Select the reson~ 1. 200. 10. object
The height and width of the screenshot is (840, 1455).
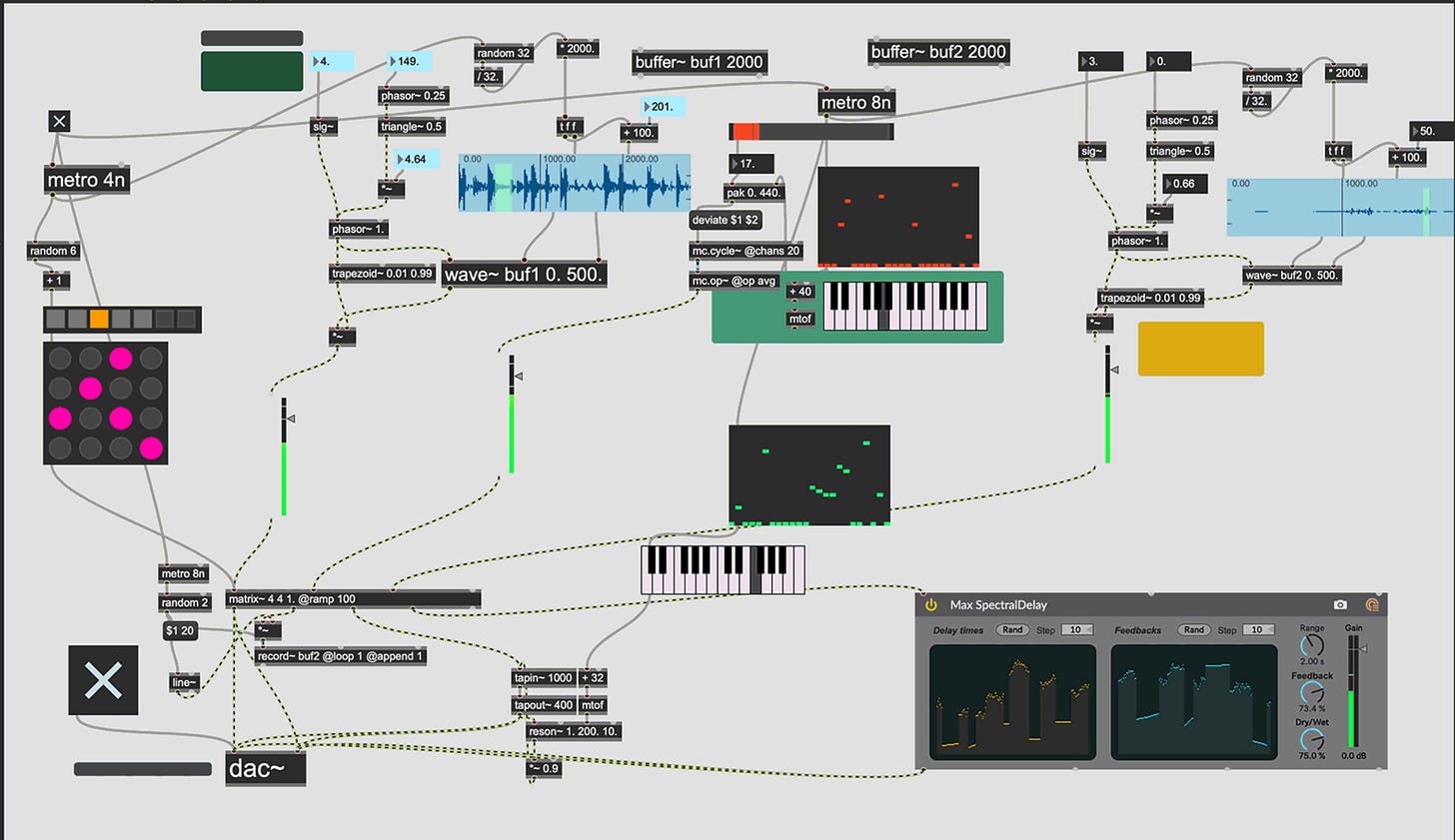pos(574,731)
